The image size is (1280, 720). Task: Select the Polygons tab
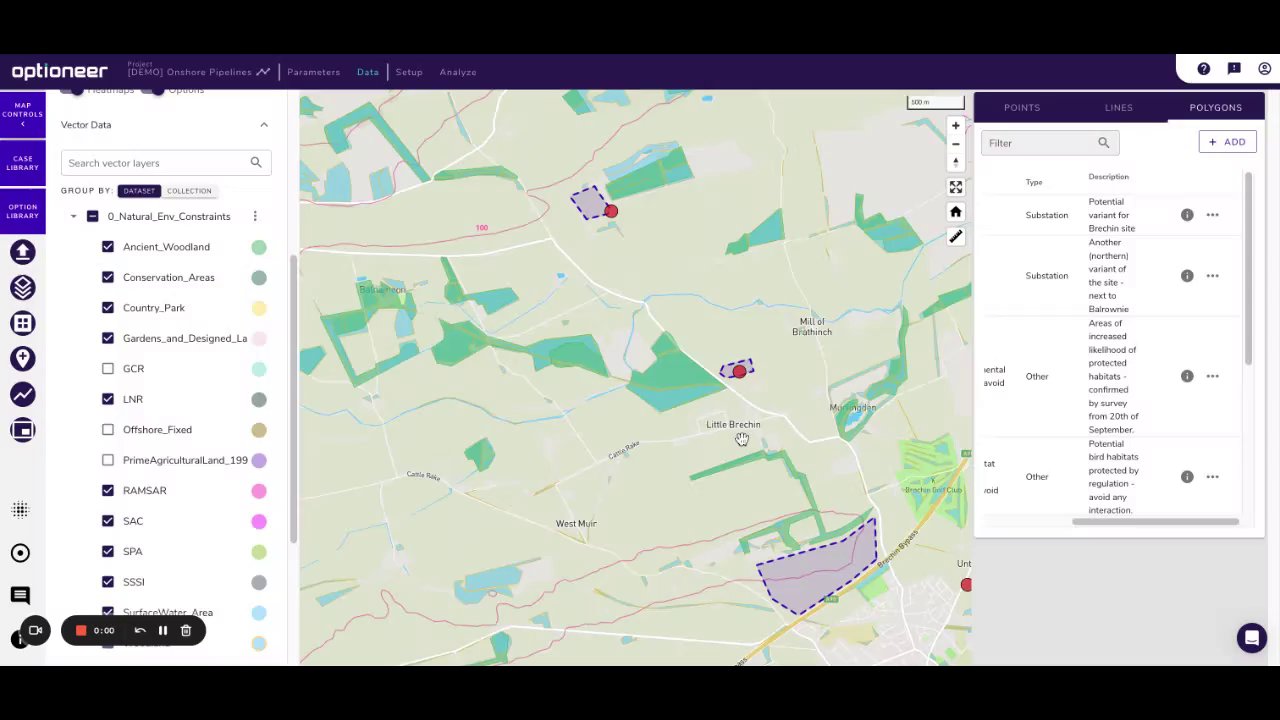coord(1216,108)
